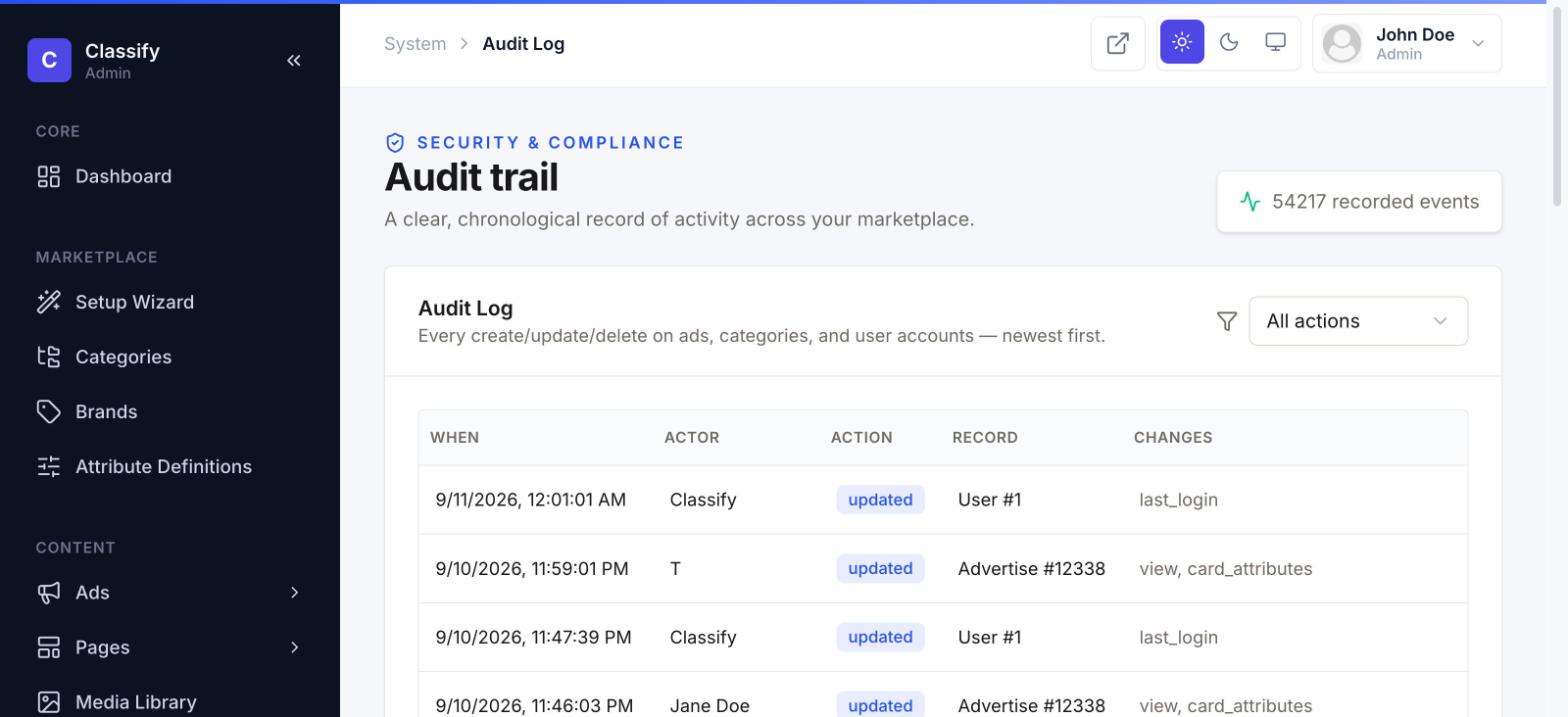Switch to system theme monitor toggle

point(1275,42)
